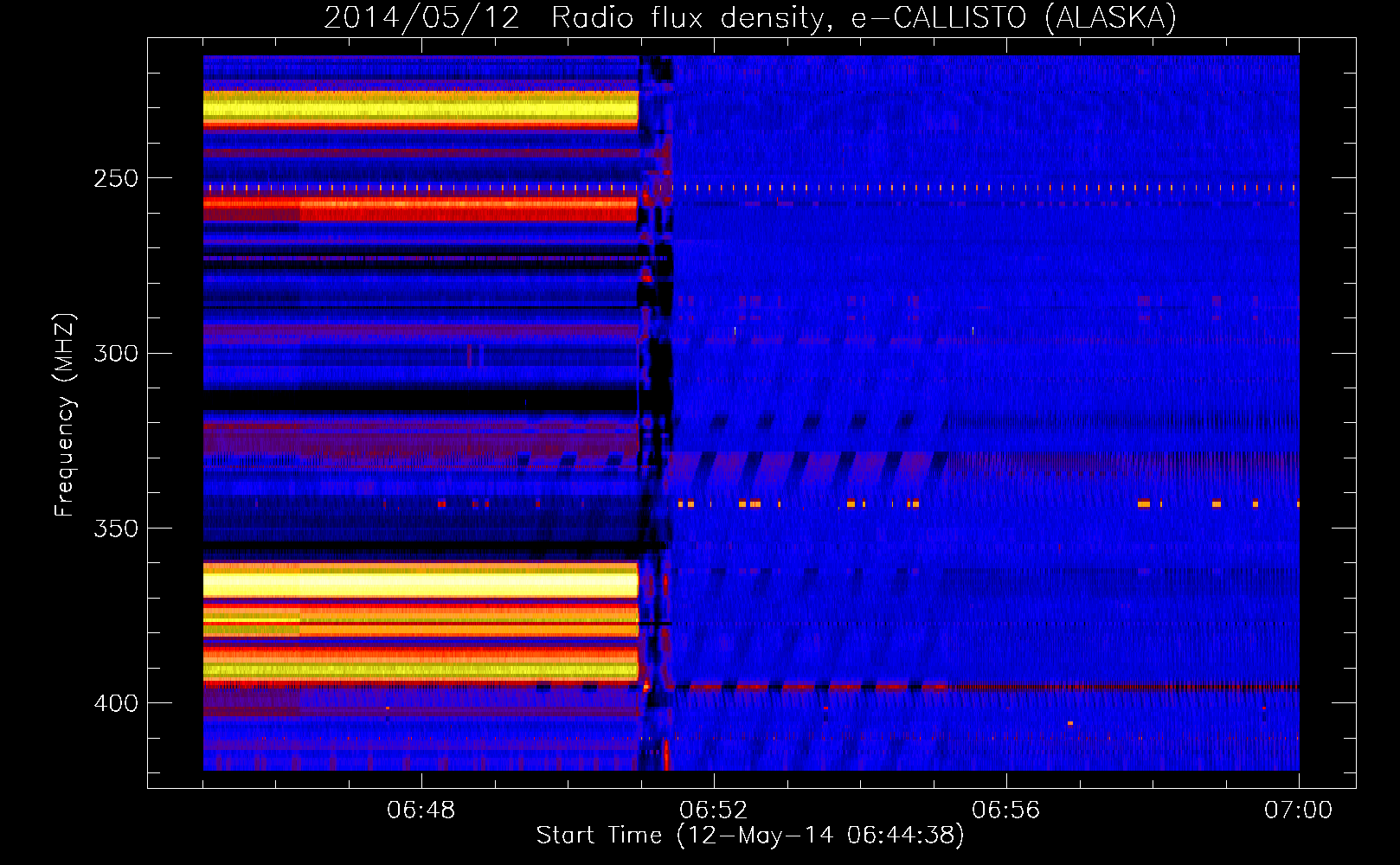Select the 350 frequency tick label
Viewport: 1400px width, 865px height.
point(116,528)
